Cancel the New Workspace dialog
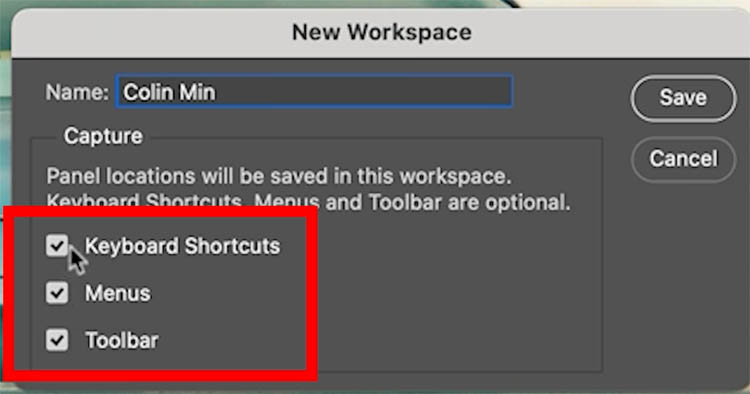The image size is (750, 394). click(x=683, y=159)
